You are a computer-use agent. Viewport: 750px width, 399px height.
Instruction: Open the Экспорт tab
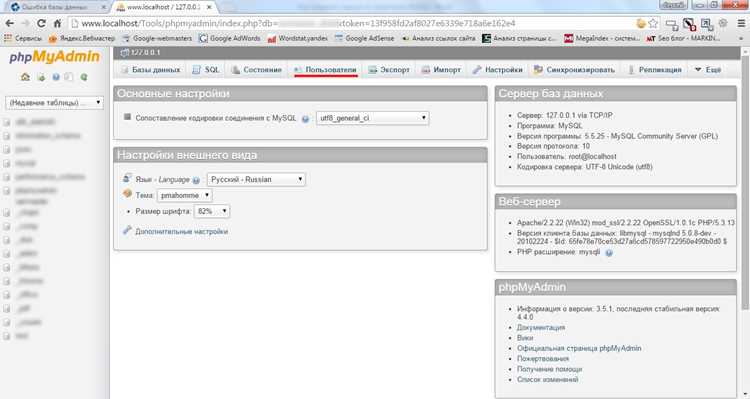pyautogui.click(x=389, y=70)
